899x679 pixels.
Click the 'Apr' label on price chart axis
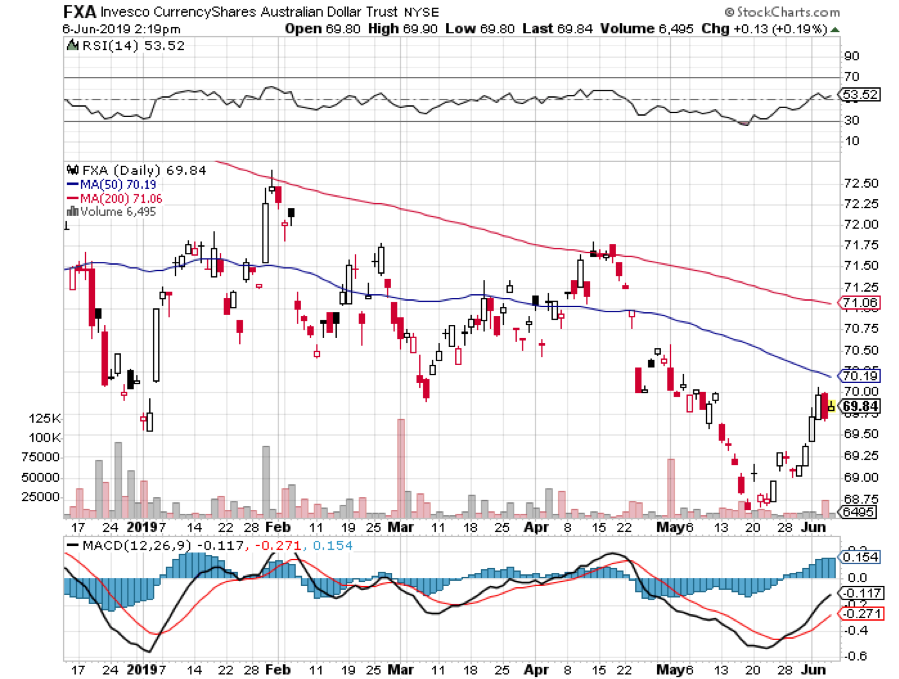tap(536, 527)
